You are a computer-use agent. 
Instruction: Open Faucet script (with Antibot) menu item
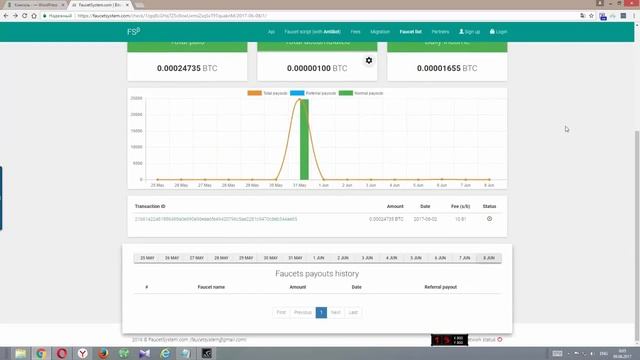click(312, 32)
